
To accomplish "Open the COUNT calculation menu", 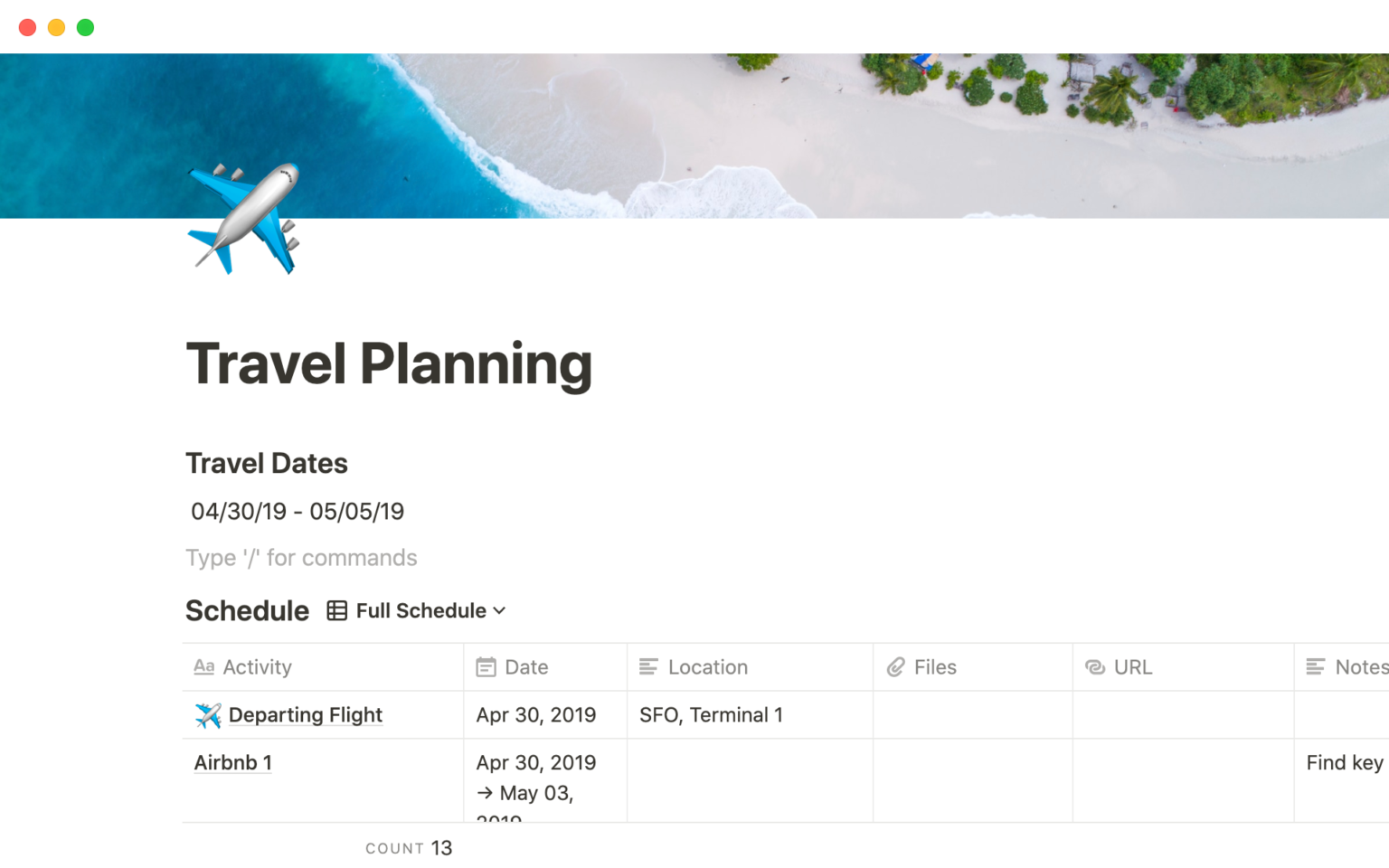I will pyautogui.click(x=409, y=848).
